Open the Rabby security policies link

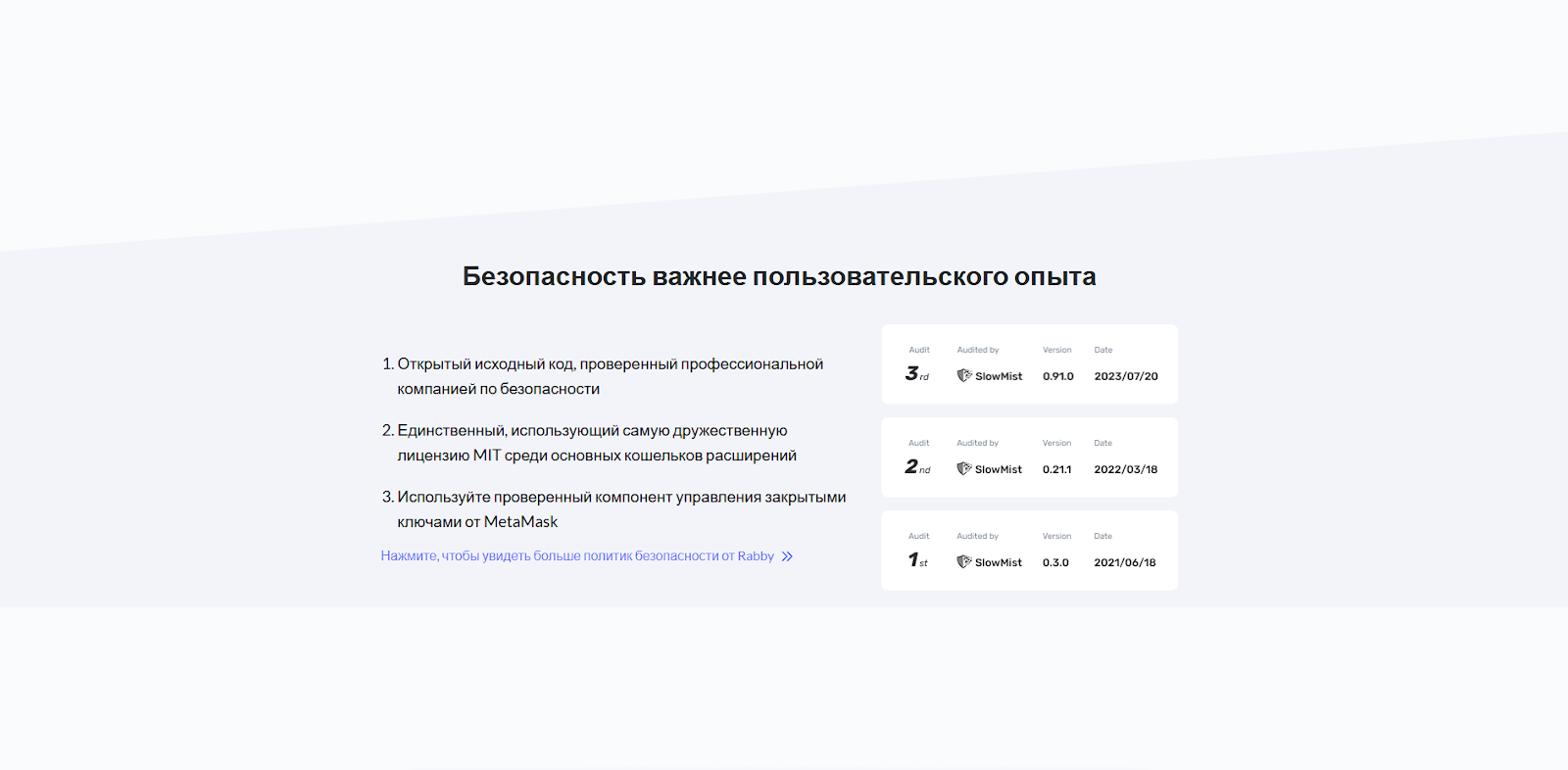(577, 556)
